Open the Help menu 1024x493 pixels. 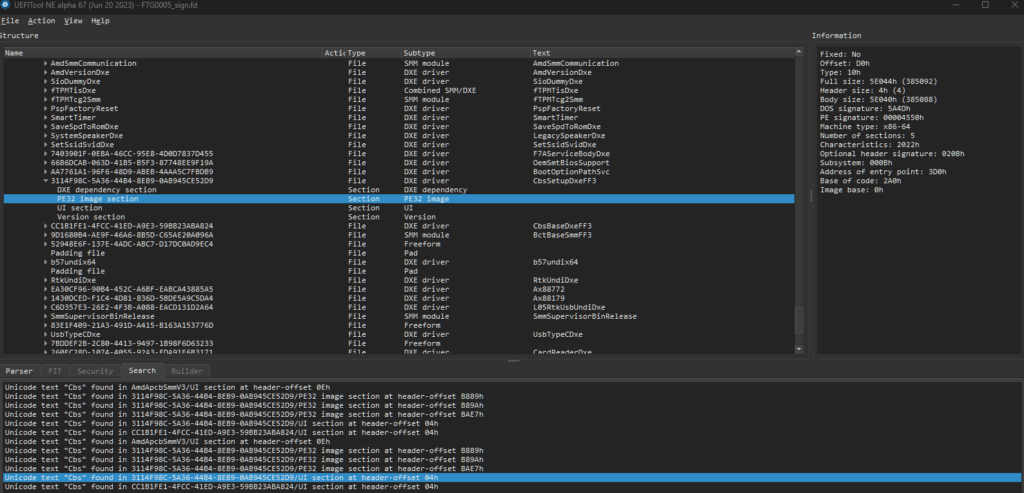pyautogui.click(x=100, y=21)
